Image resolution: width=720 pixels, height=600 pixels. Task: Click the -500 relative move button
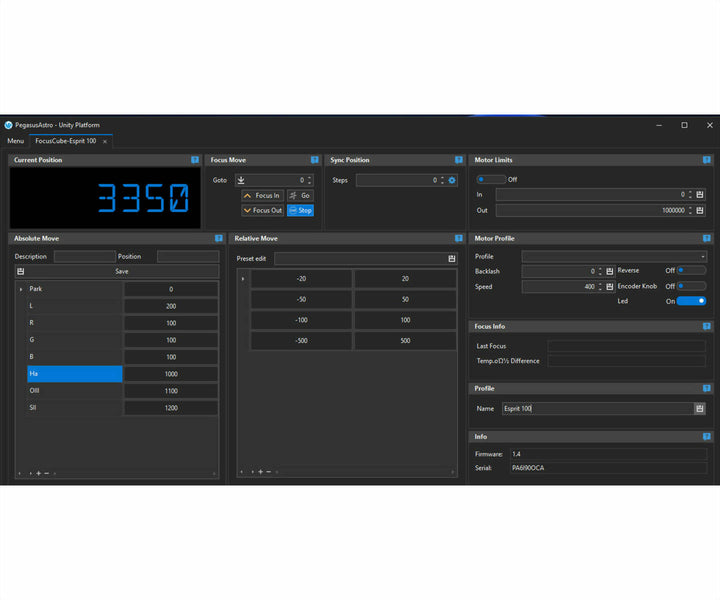coord(301,340)
